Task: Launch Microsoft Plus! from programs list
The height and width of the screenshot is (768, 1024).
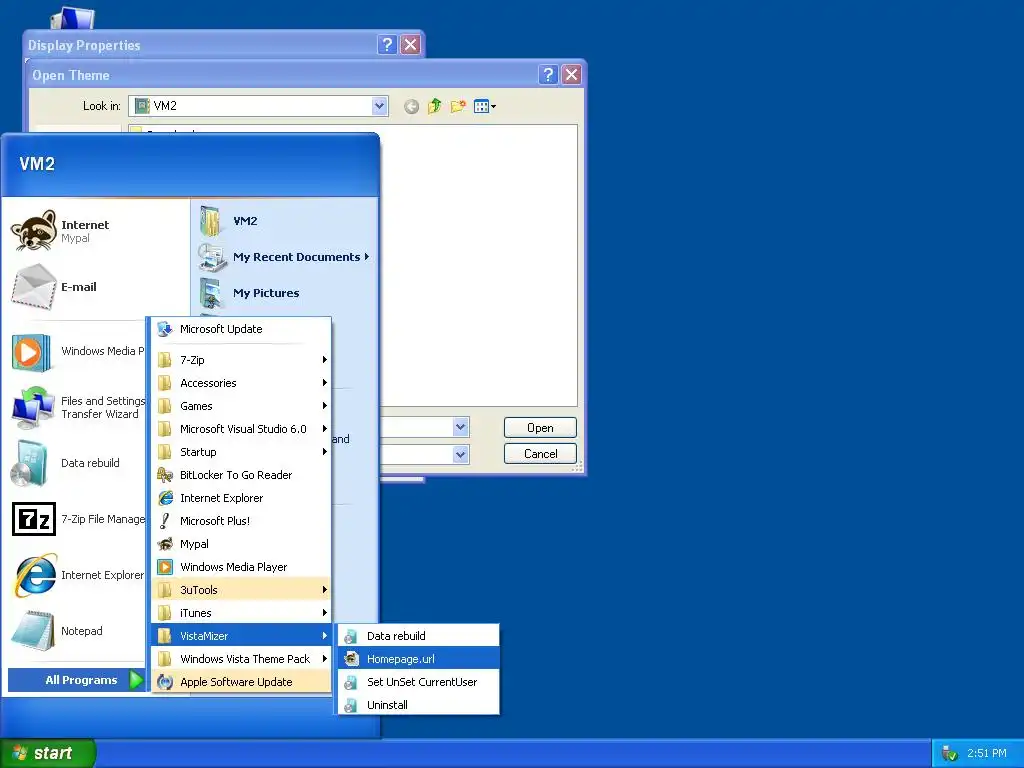Action: 241,521
